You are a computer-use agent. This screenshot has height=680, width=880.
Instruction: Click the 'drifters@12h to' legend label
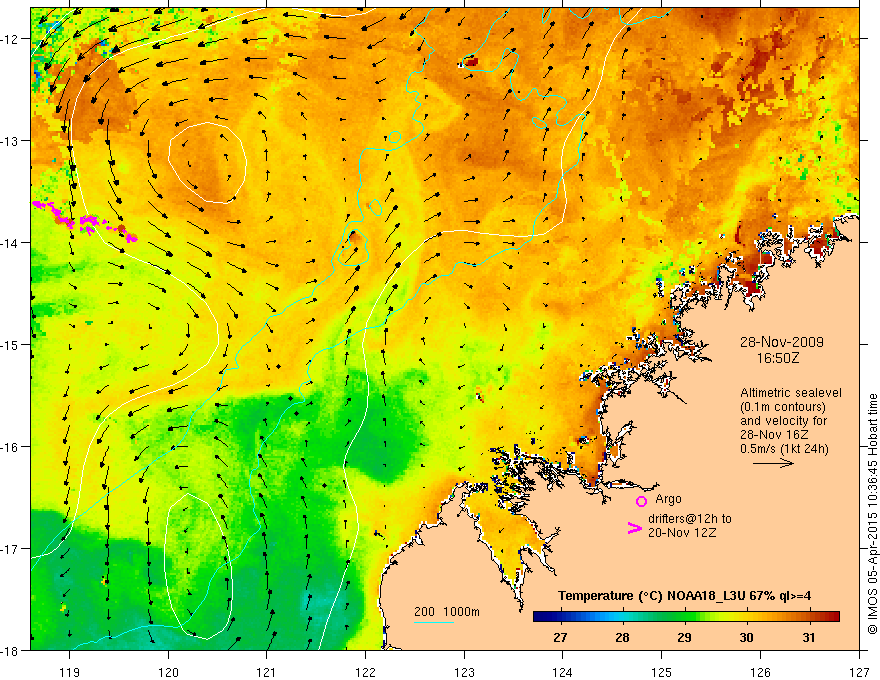click(x=690, y=519)
